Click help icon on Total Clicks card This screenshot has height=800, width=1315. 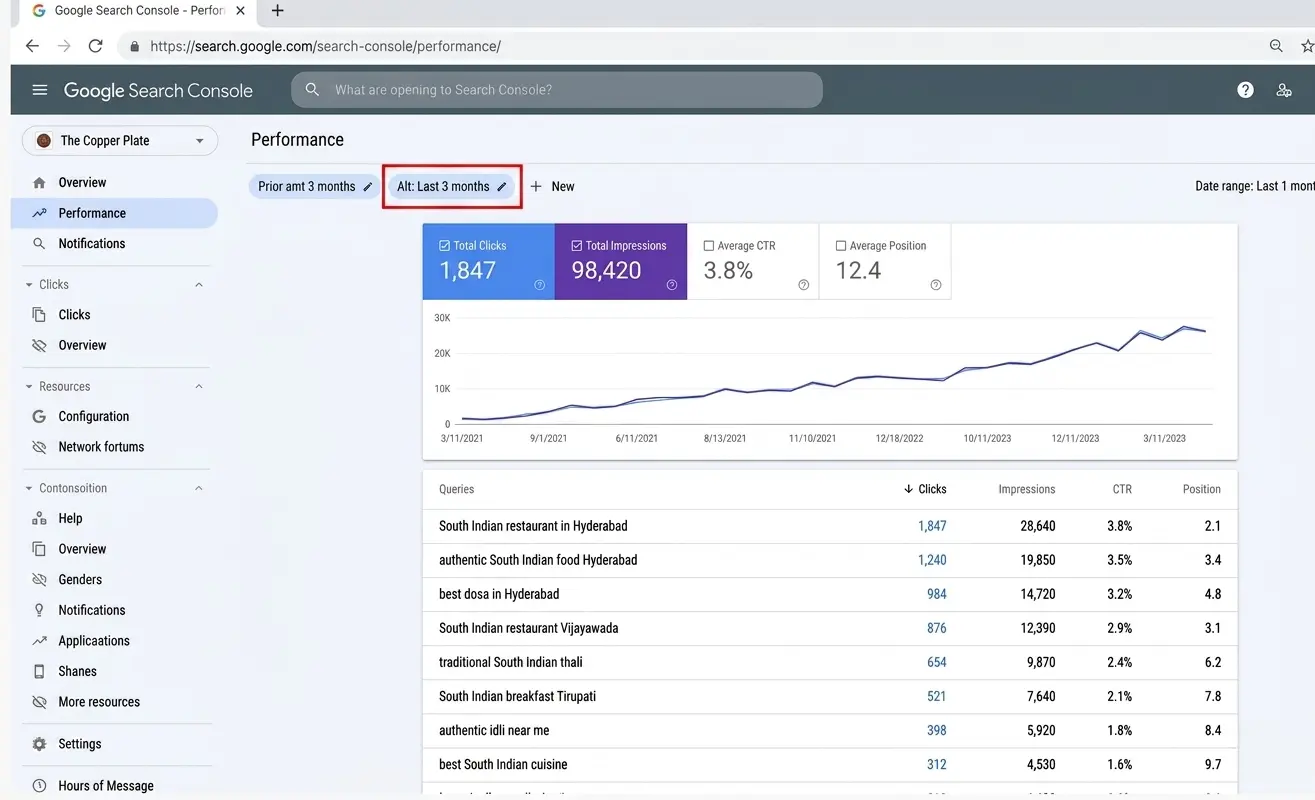(540, 285)
